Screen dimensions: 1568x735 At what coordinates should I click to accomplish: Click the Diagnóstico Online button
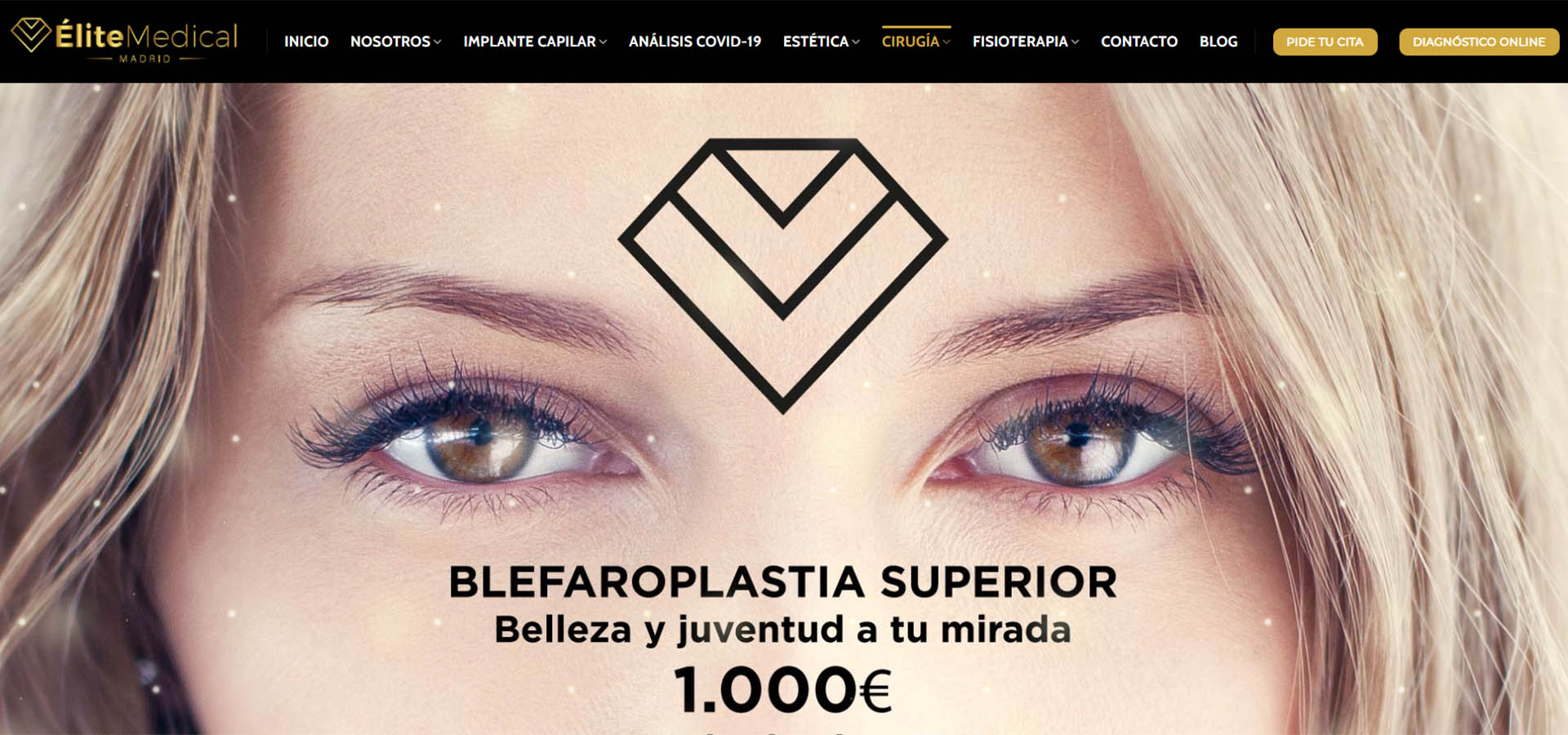[1479, 42]
